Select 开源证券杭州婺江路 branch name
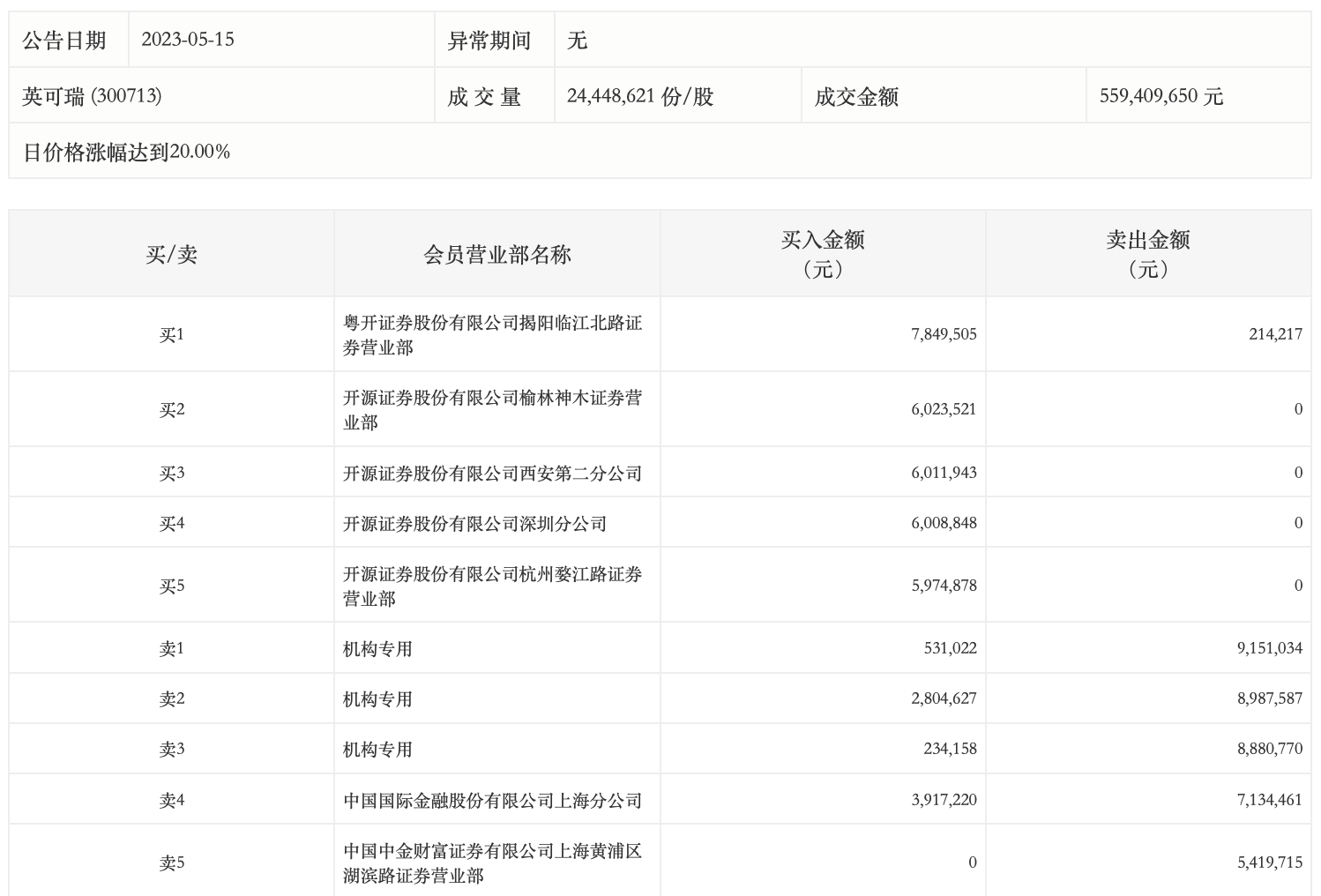 pos(492,586)
